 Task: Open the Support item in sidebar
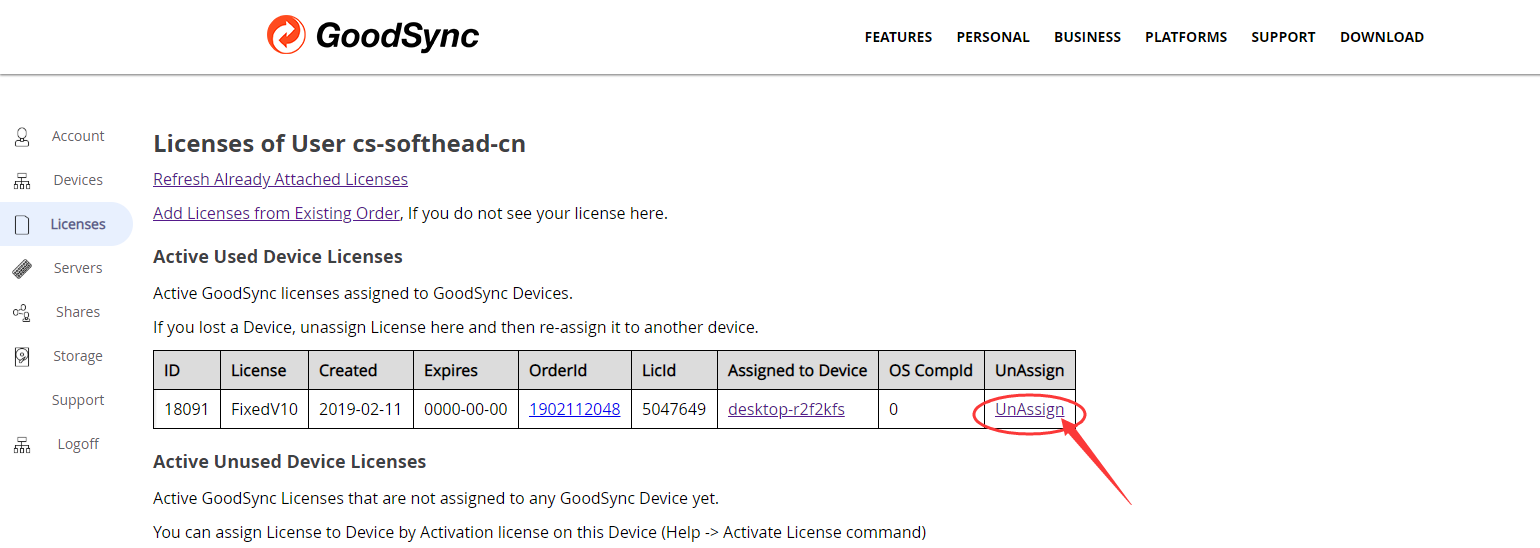78,400
